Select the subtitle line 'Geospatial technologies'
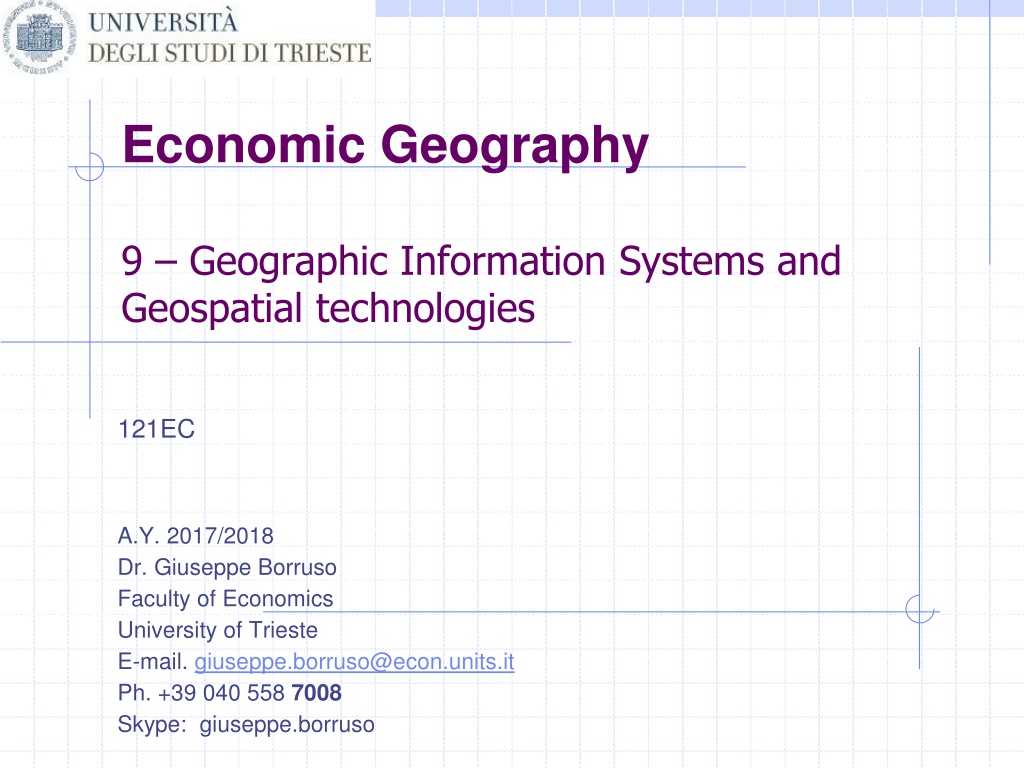This screenshot has width=1024, height=768. click(x=328, y=308)
